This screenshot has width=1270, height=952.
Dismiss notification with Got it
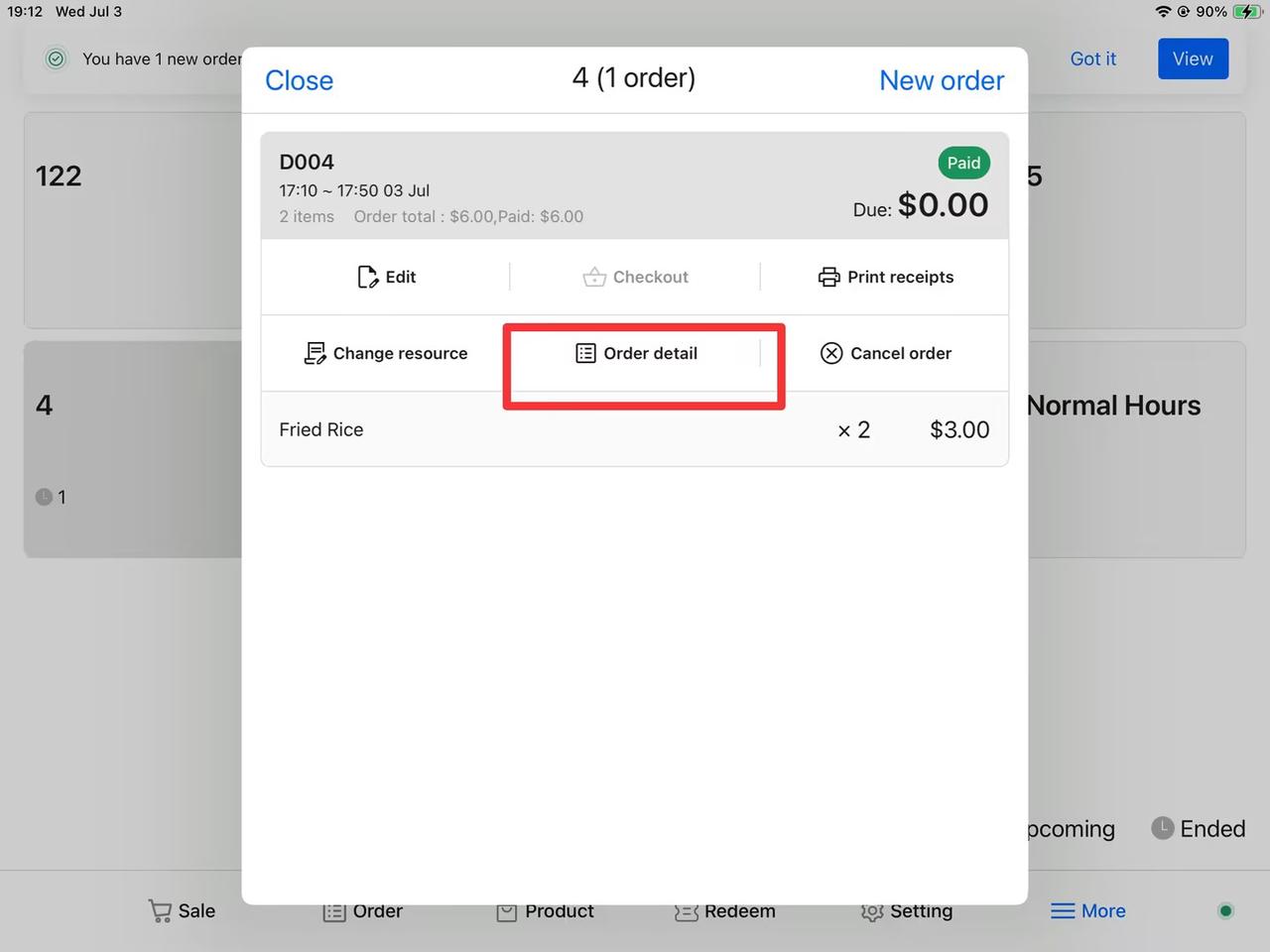pyautogui.click(x=1092, y=59)
